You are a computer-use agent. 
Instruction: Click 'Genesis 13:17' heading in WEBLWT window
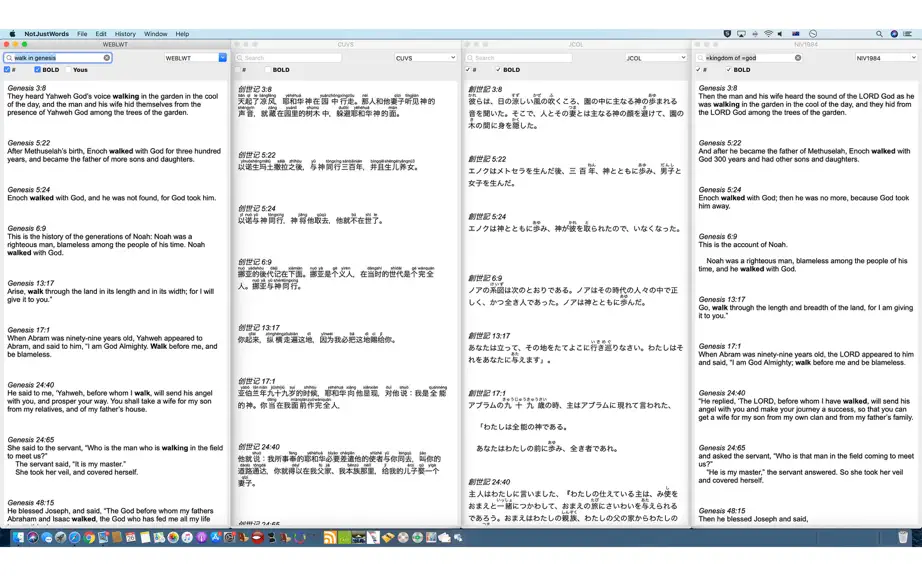point(31,283)
